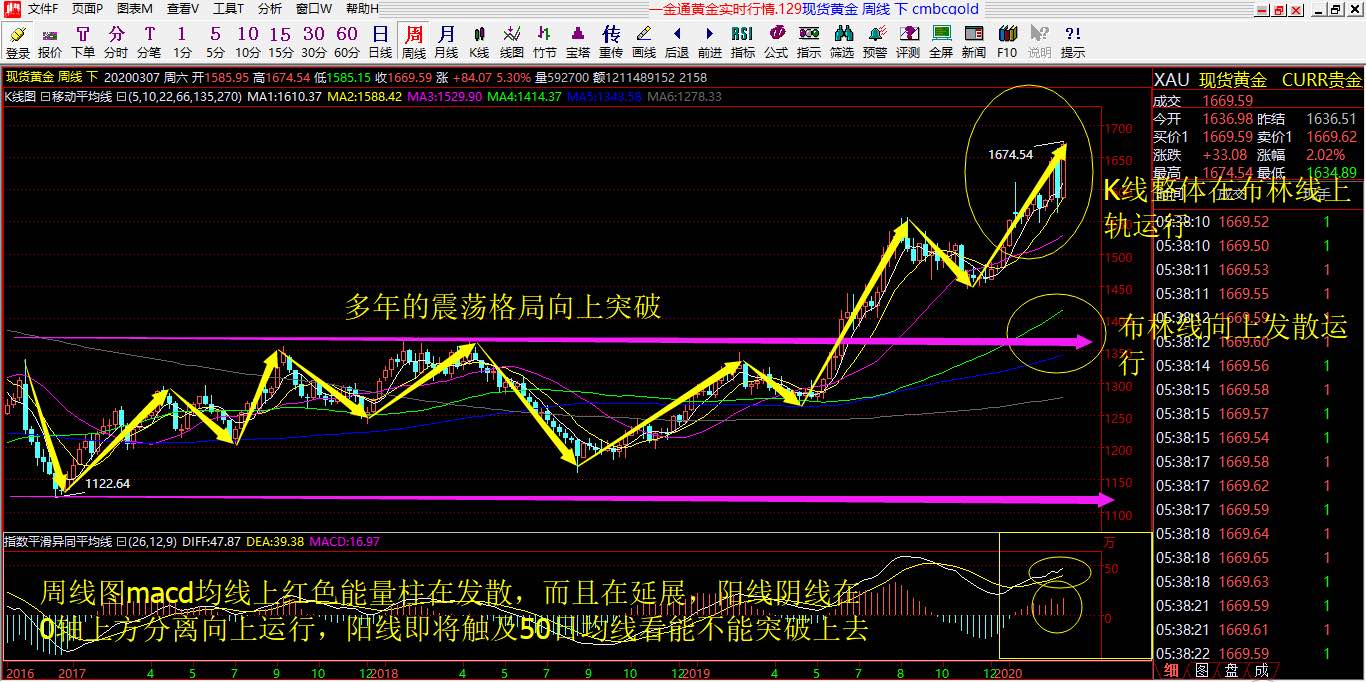Image resolution: width=1366 pixels, height=682 pixels.
Task: Enter 全屏 full screen mode
Action: click(x=941, y=42)
